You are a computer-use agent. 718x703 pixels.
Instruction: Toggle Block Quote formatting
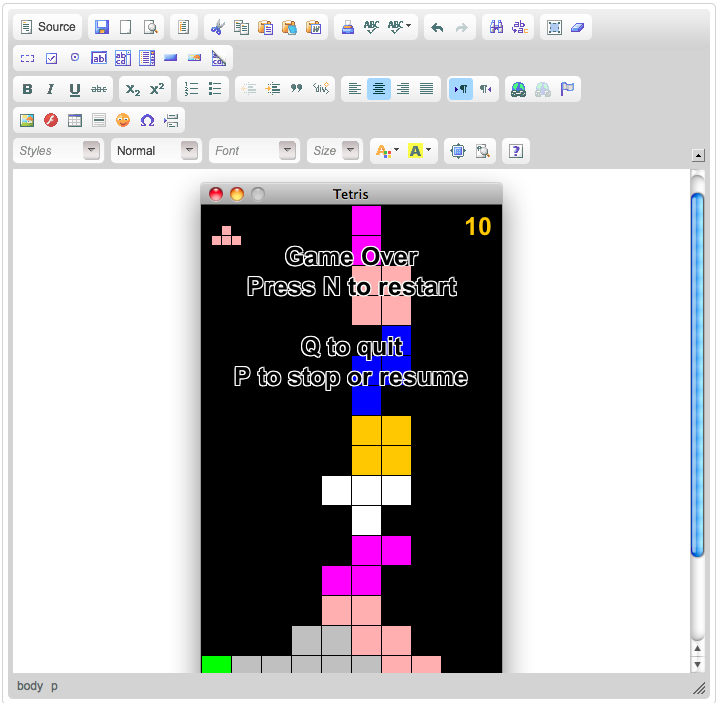click(x=297, y=89)
